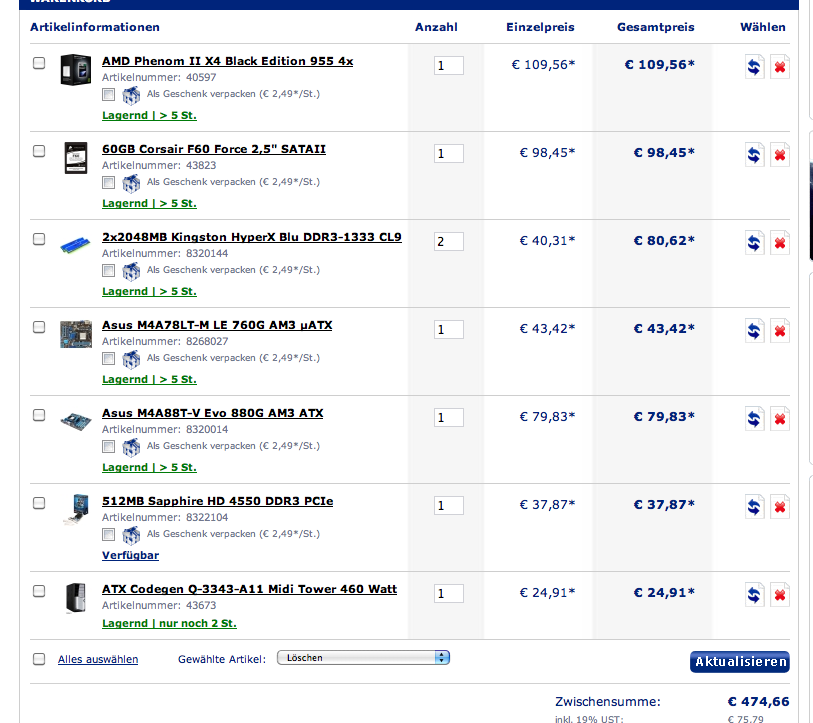The height and width of the screenshot is (723, 813).
Task: Click quantity field for Kingston HyperX
Action: (x=449, y=241)
